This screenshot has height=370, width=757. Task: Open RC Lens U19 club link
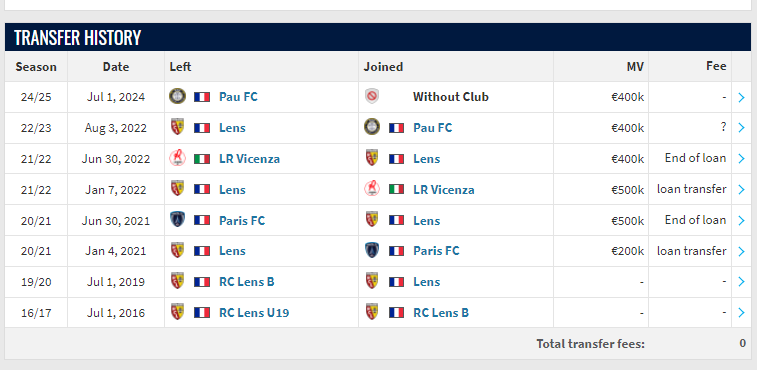click(x=254, y=313)
